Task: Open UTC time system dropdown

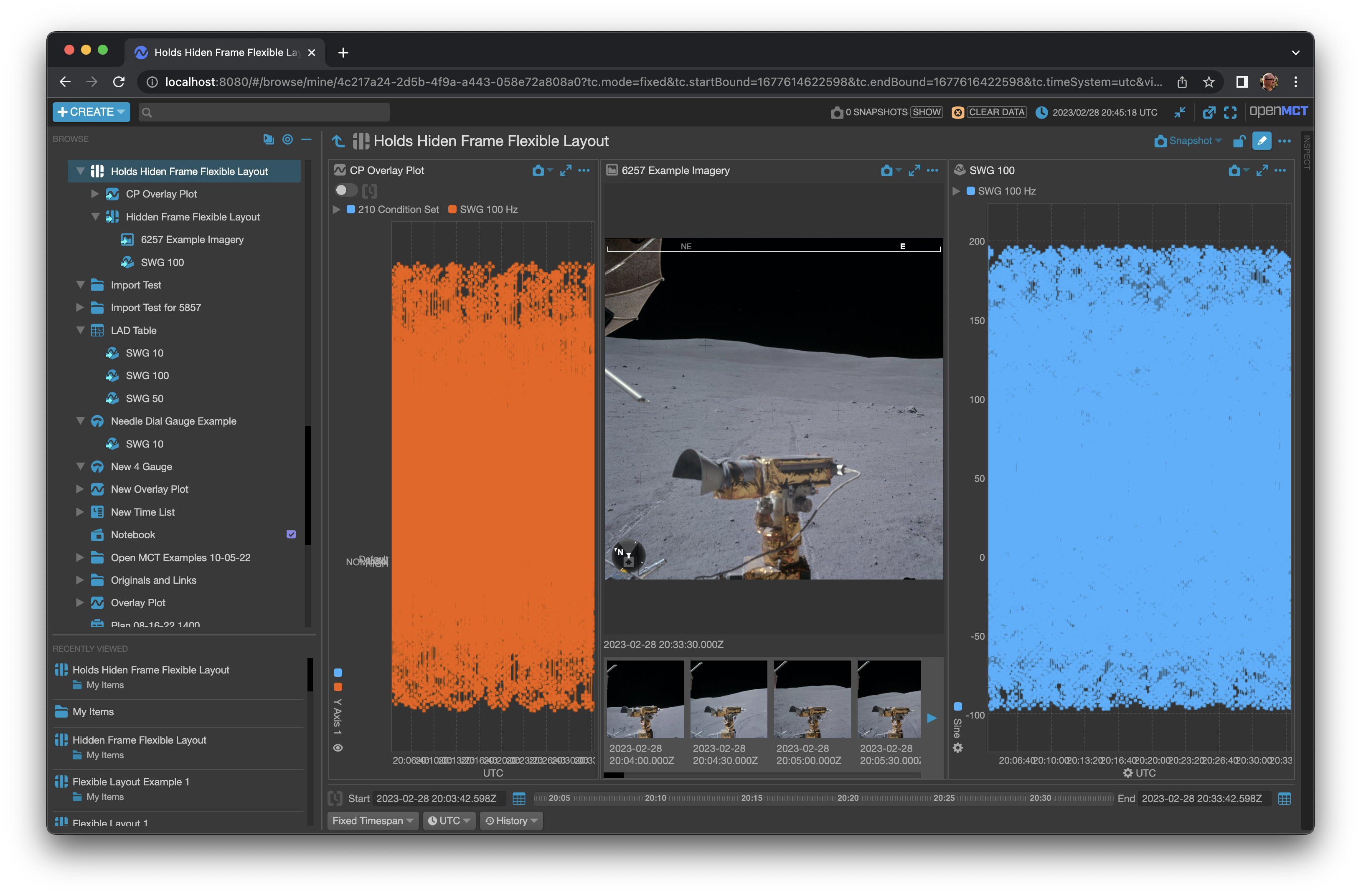Action: click(449, 821)
